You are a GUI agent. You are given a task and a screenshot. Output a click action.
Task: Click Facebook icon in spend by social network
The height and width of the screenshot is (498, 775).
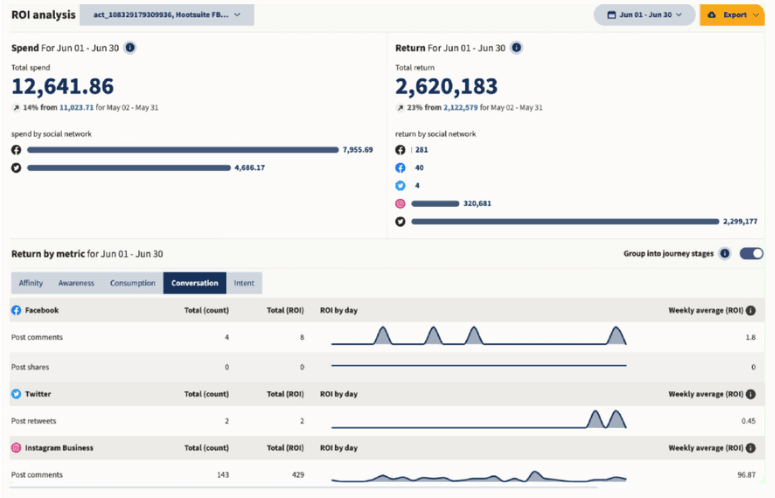16,150
